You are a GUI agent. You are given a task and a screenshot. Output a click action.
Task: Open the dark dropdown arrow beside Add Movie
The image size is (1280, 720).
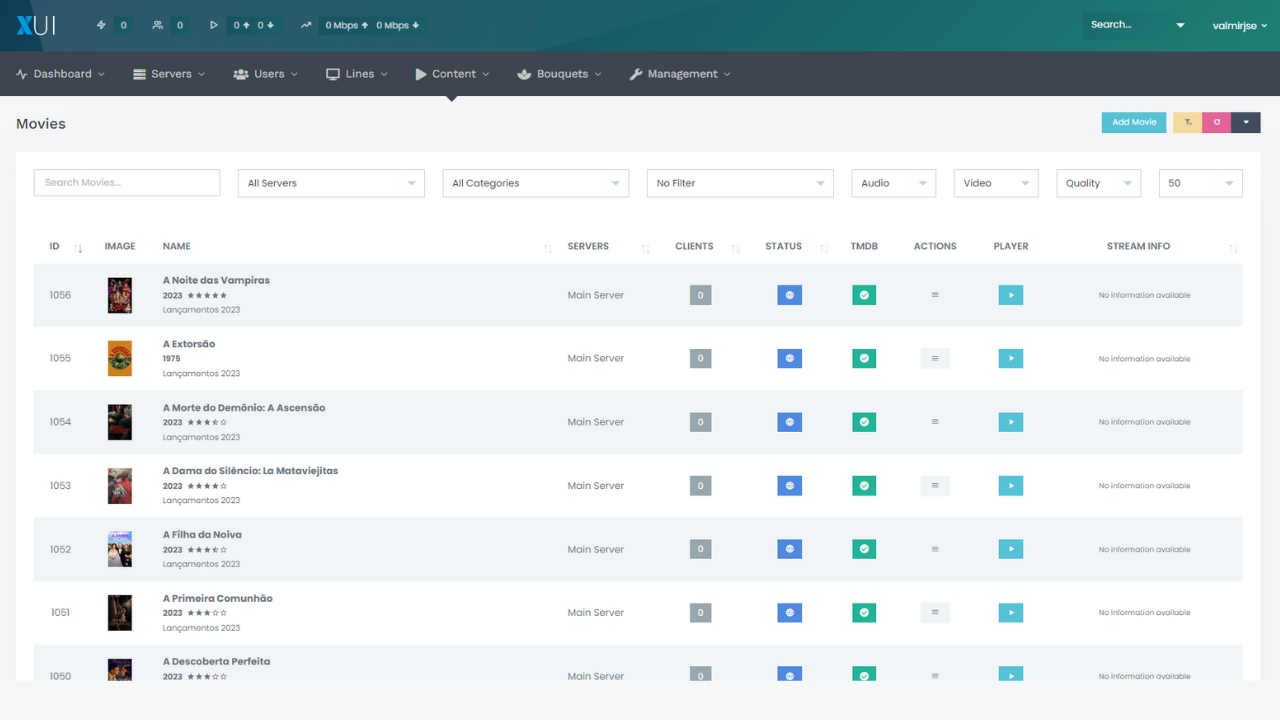1246,122
